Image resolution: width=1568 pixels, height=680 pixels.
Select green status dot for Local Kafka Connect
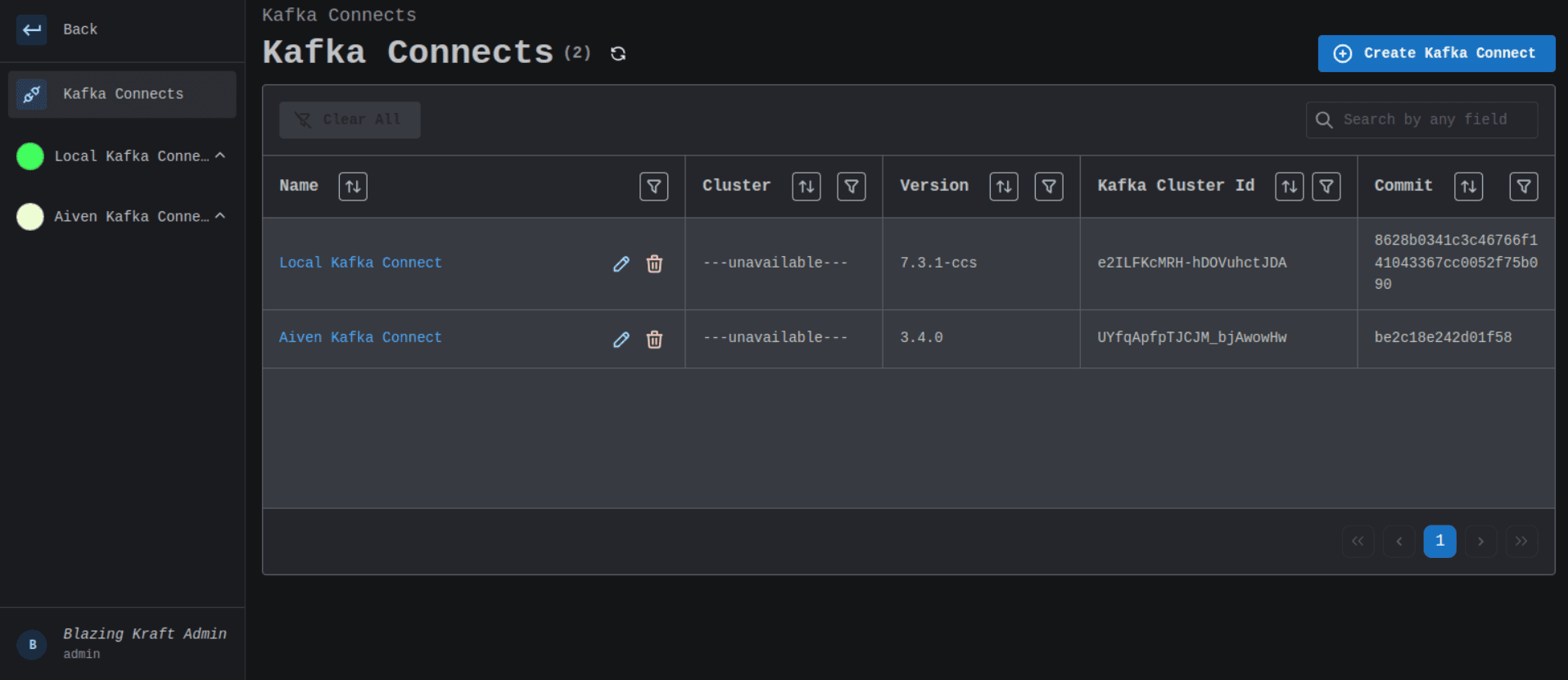30,156
